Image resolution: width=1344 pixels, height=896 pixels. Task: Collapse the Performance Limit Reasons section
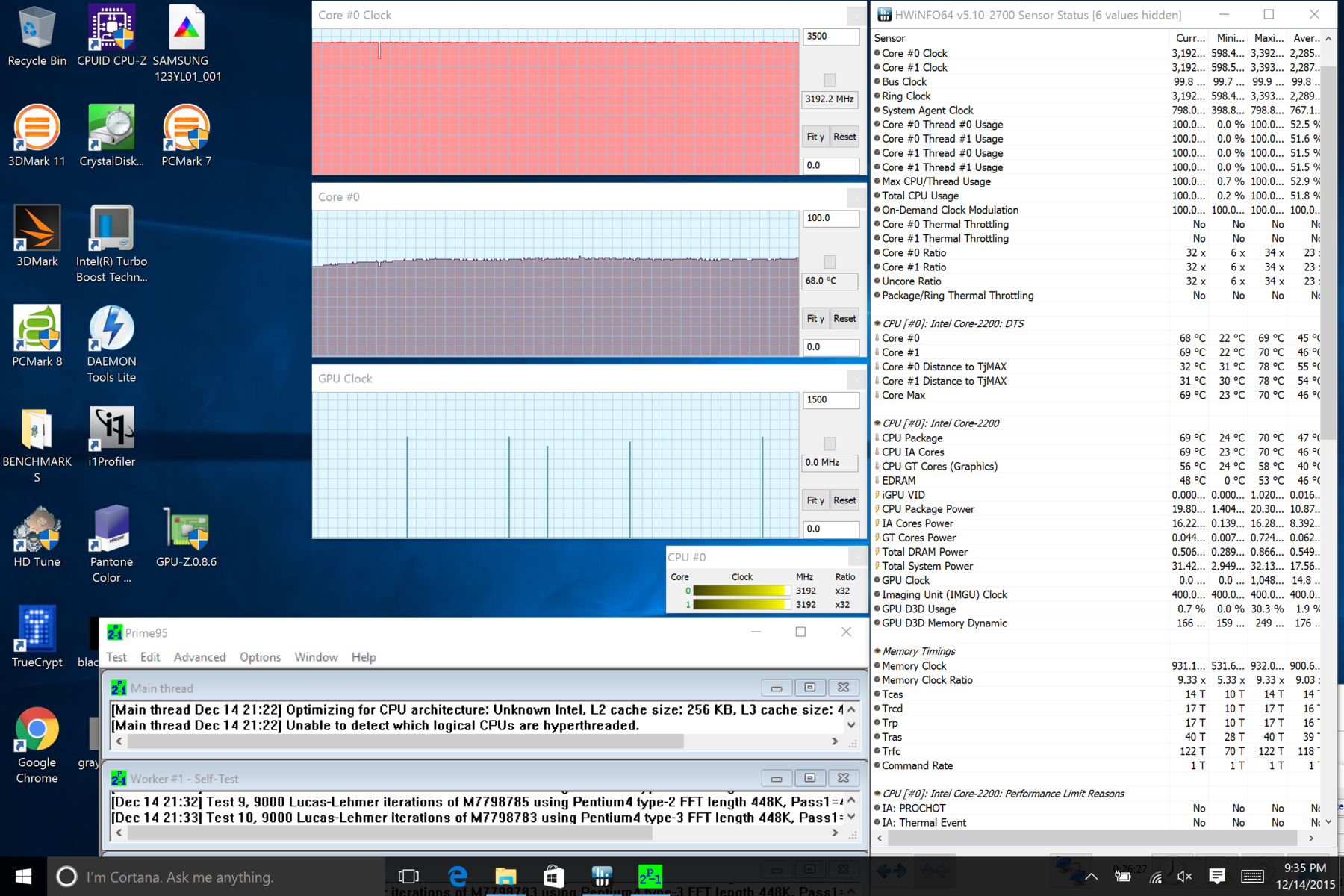(877, 794)
